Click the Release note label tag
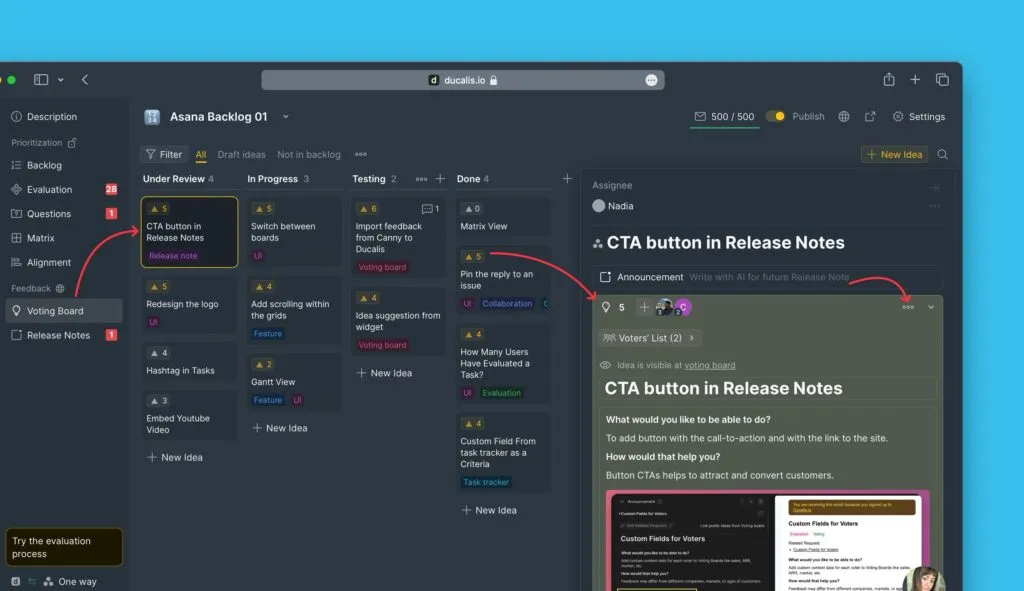This screenshot has width=1024, height=591. (173, 256)
